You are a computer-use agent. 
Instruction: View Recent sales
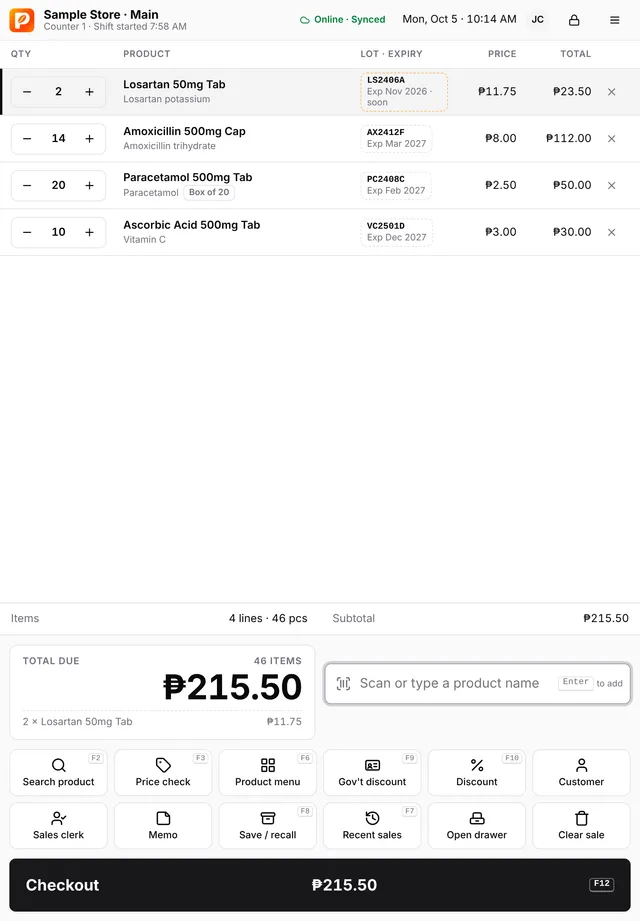point(372,825)
